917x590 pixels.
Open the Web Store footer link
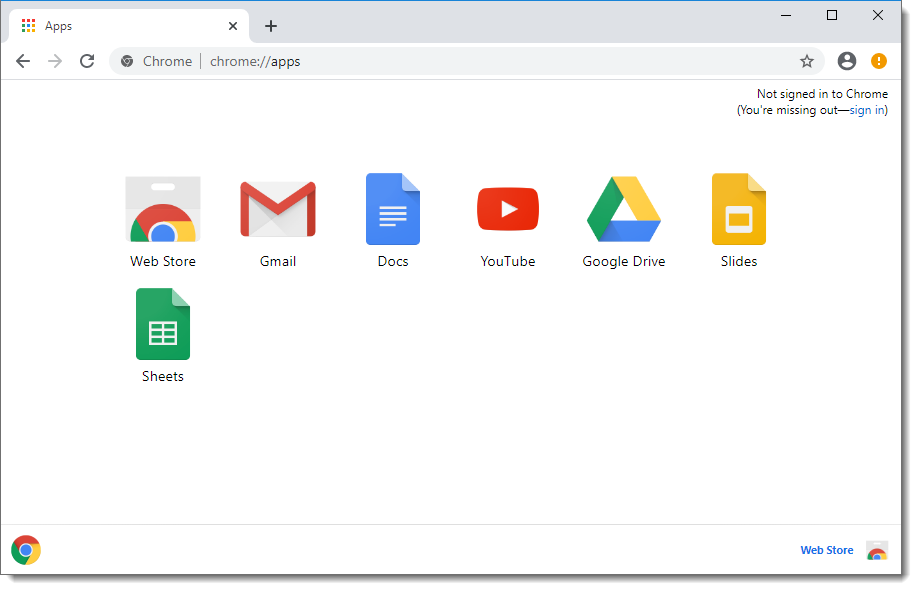tap(826, 550)
